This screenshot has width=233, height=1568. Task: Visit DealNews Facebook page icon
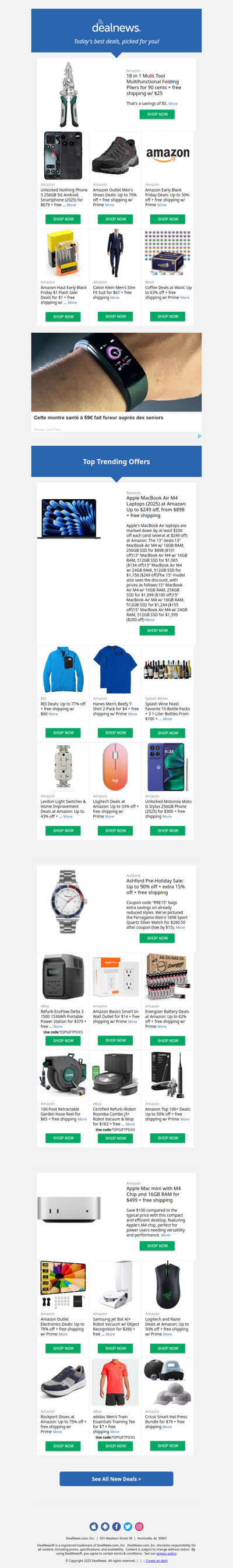[116, 1526]
